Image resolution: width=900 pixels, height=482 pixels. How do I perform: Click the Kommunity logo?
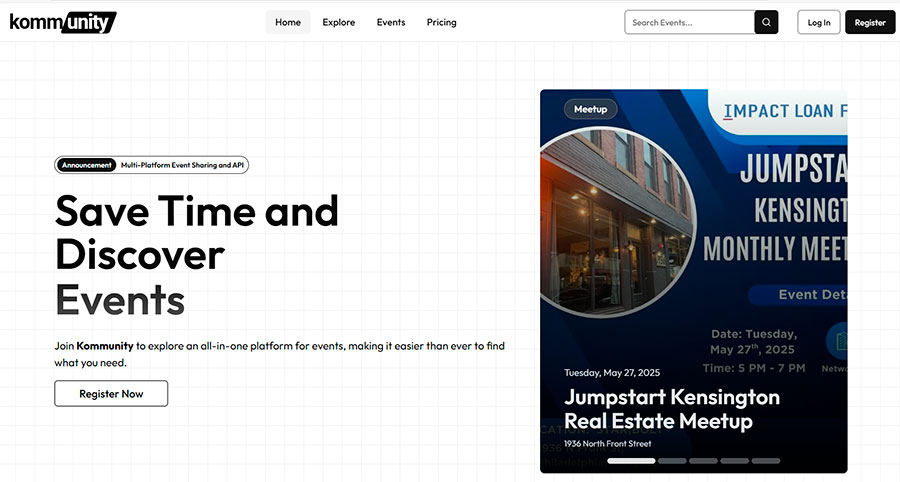coord(62,22)
